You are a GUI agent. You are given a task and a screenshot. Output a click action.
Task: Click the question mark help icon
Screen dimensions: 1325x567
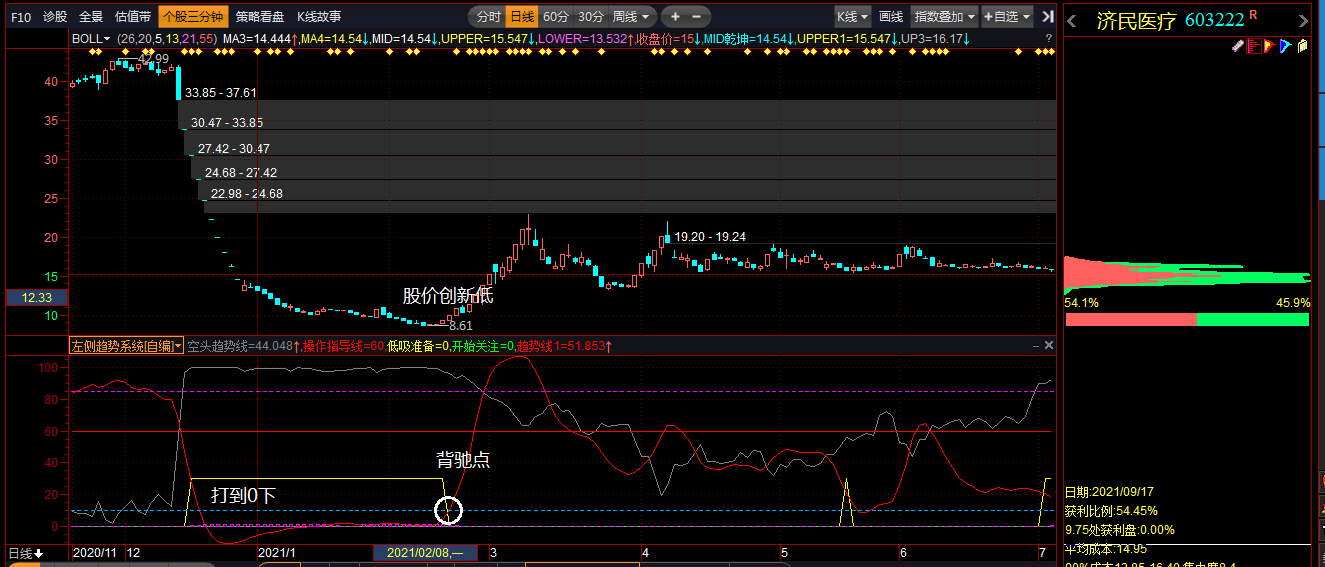pyautogui.click(x=1048, y=39)
